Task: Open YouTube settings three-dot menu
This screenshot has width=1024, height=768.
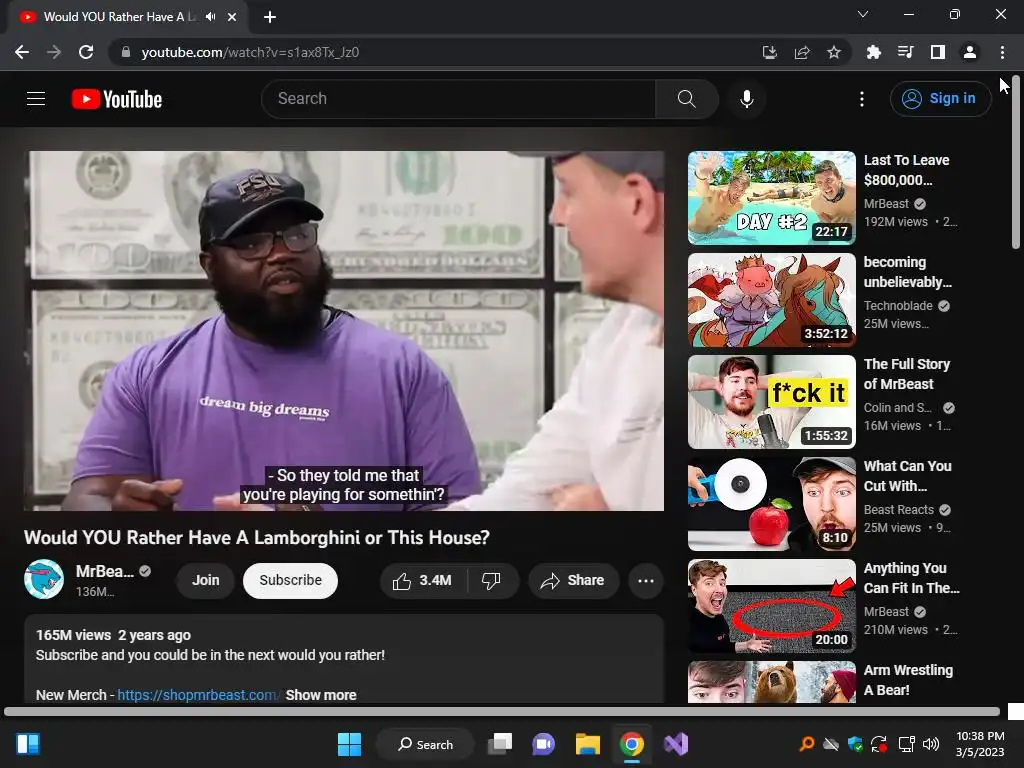Action: 862,99
